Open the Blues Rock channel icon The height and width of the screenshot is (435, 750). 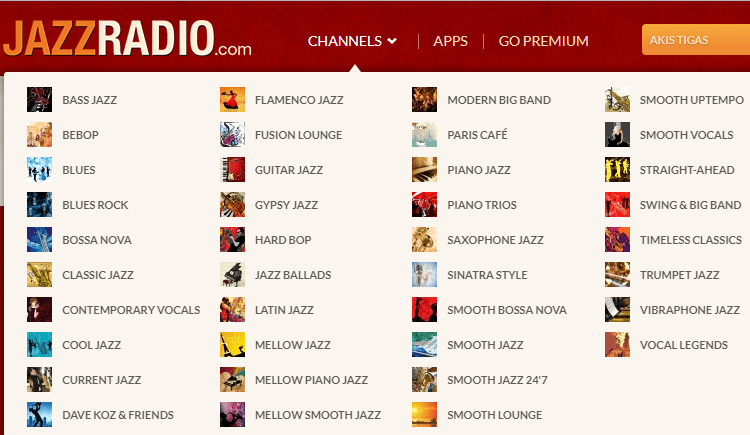pos(39,204)
